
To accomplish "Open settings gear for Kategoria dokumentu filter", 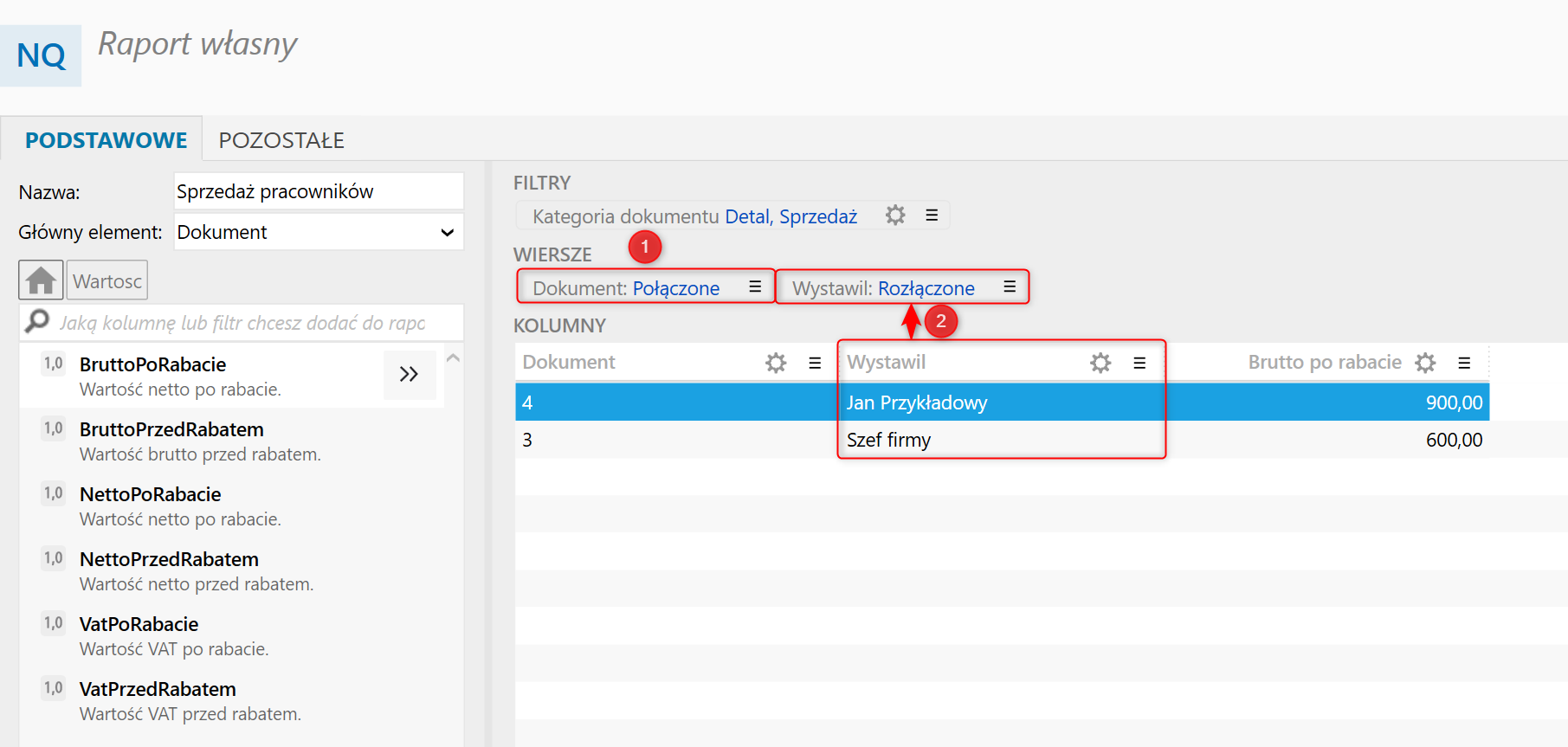I will click(x=895, y=215).
